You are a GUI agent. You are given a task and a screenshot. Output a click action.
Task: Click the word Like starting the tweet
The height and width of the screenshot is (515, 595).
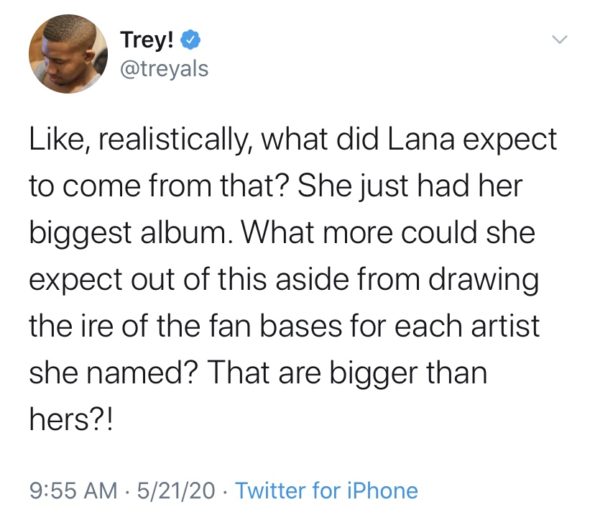click(x=59, y=140)
